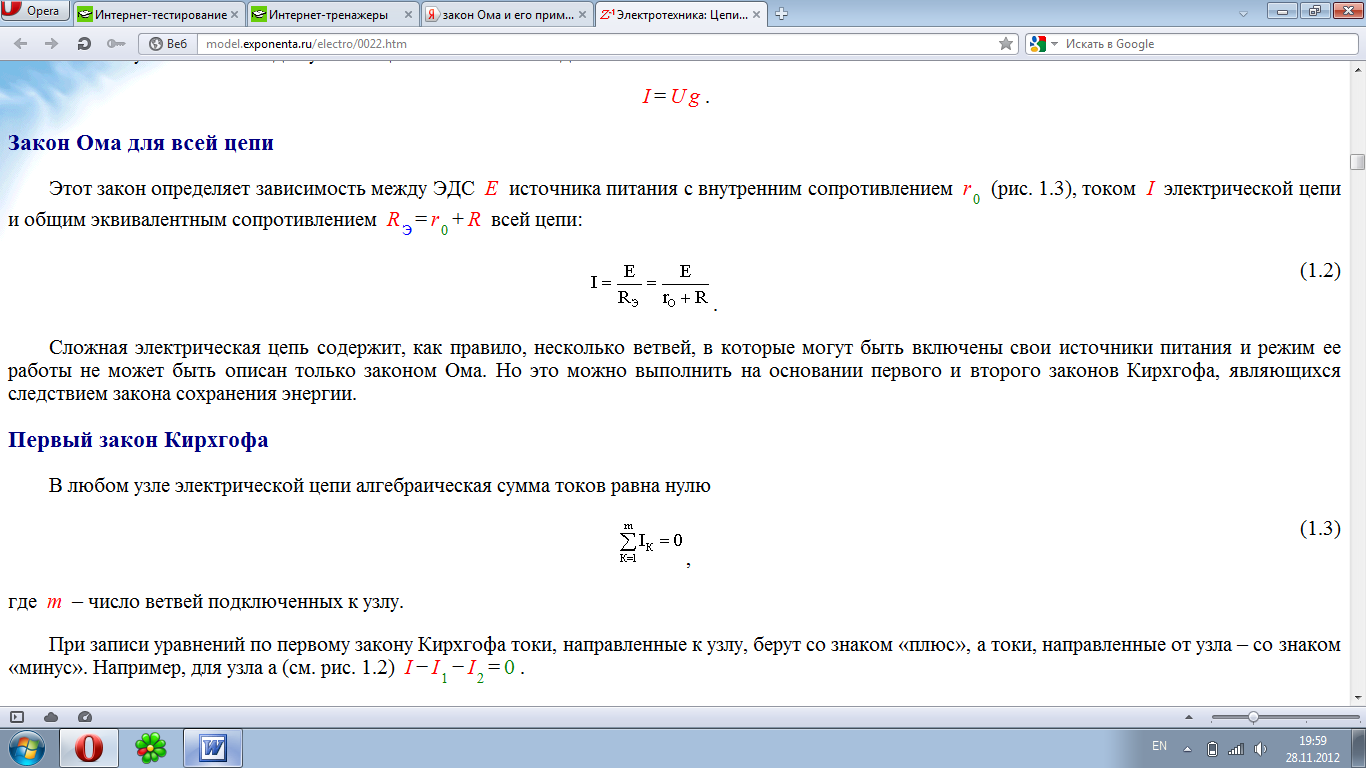Click the Show desktop strip
This screenshot has width=1366, height=768.
coord(1359,748)
